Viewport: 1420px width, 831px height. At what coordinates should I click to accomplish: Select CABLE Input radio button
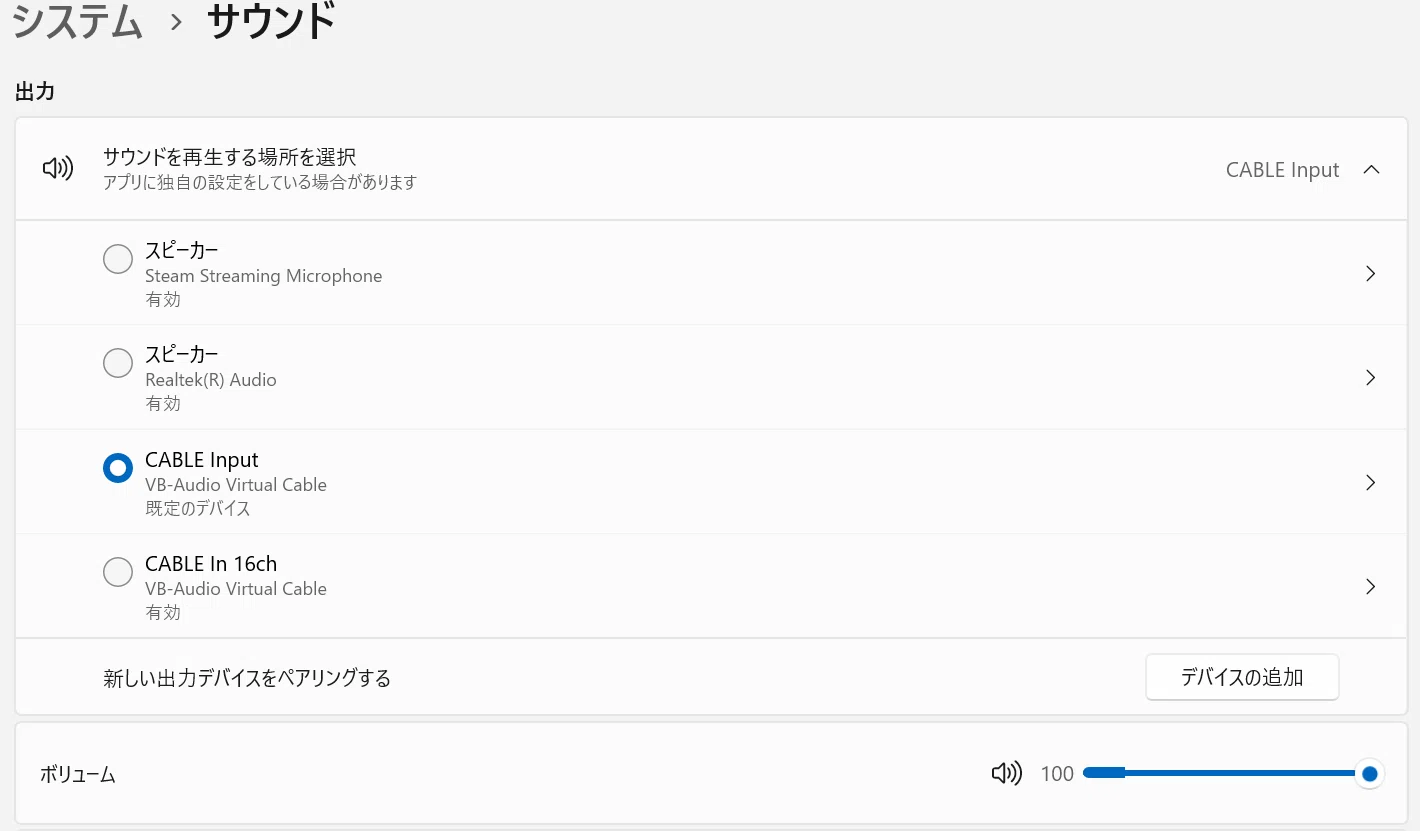(x=118, y=467)
